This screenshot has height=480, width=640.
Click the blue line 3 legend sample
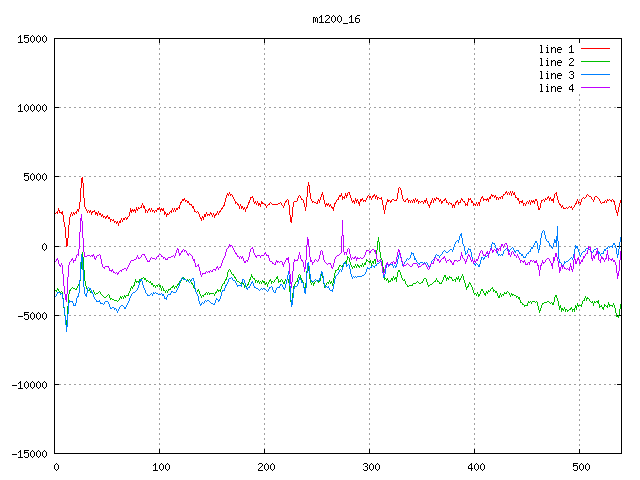595,75
